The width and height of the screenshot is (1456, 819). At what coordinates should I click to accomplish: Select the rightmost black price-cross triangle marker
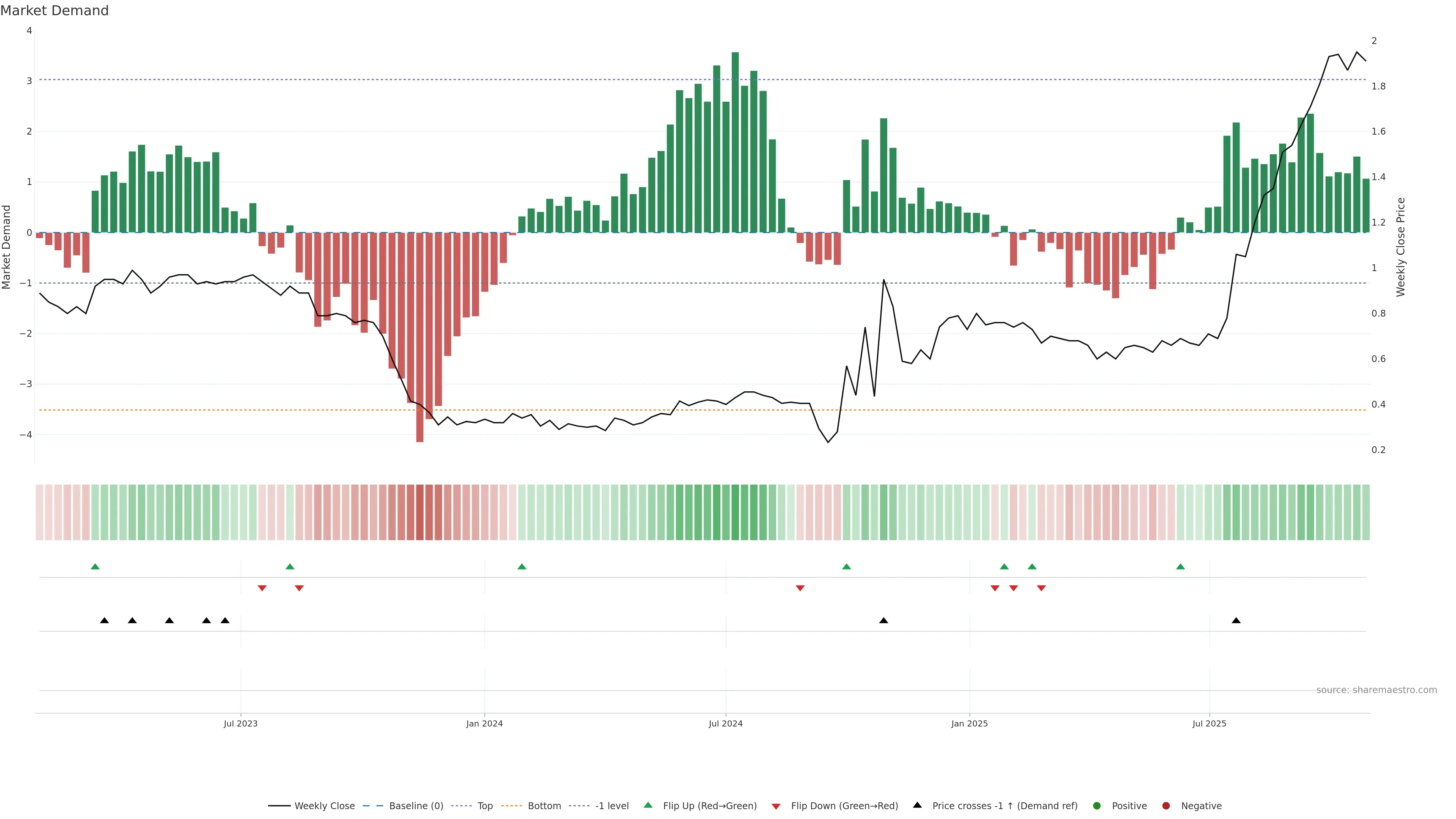[1236, 621]
